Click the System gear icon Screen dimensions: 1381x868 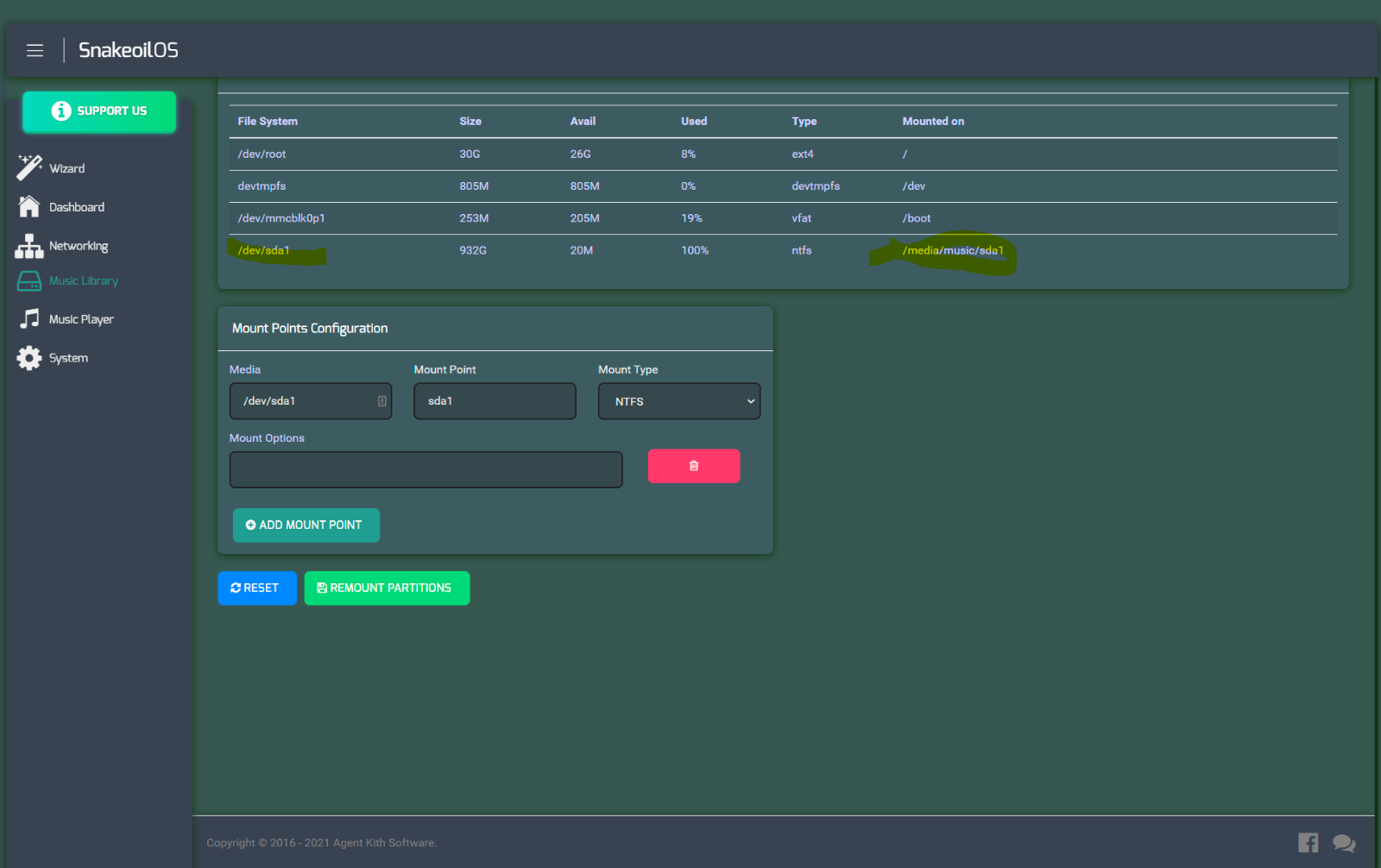point(29,358)
